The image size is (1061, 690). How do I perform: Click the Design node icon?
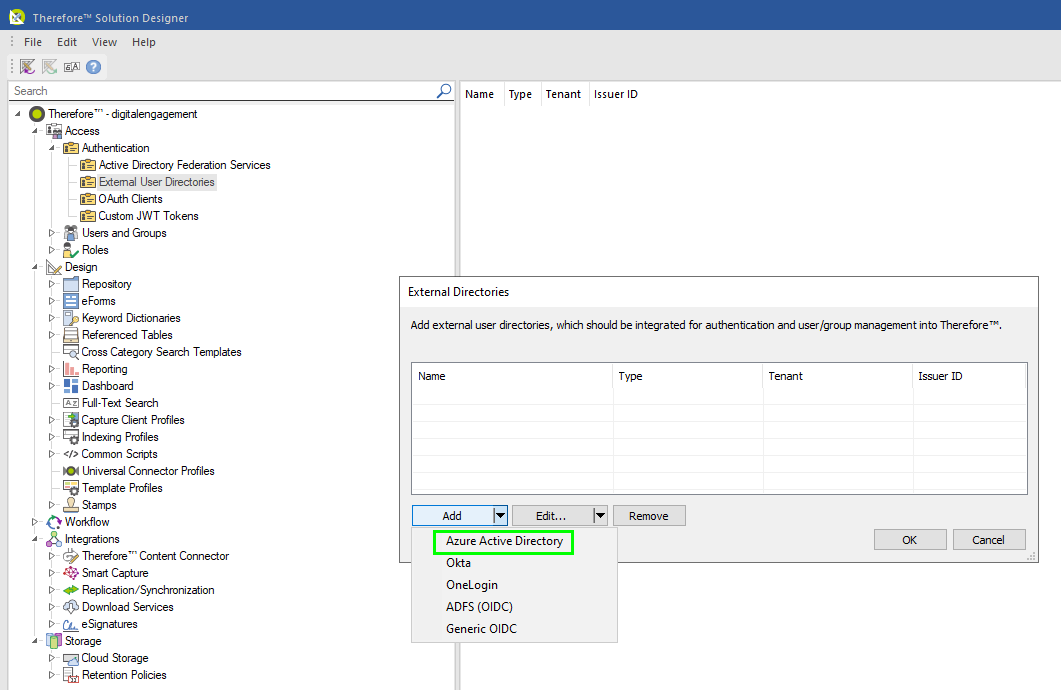point(54,267)
